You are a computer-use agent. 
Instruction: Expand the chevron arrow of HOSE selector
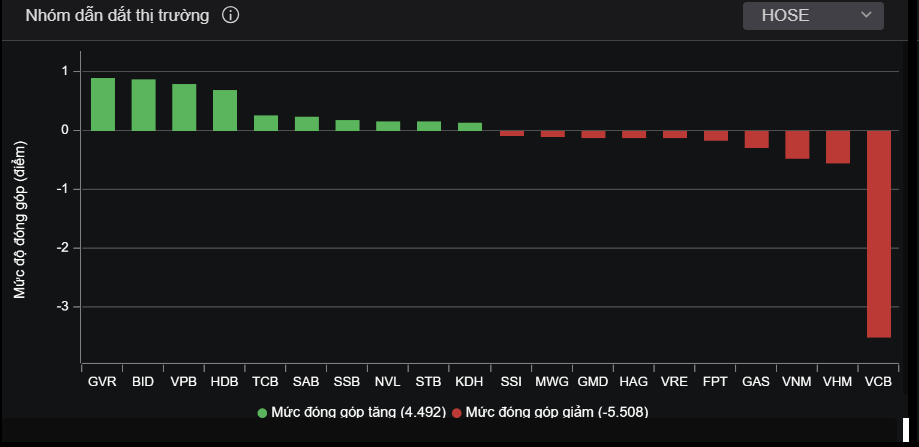click(866, 15)
